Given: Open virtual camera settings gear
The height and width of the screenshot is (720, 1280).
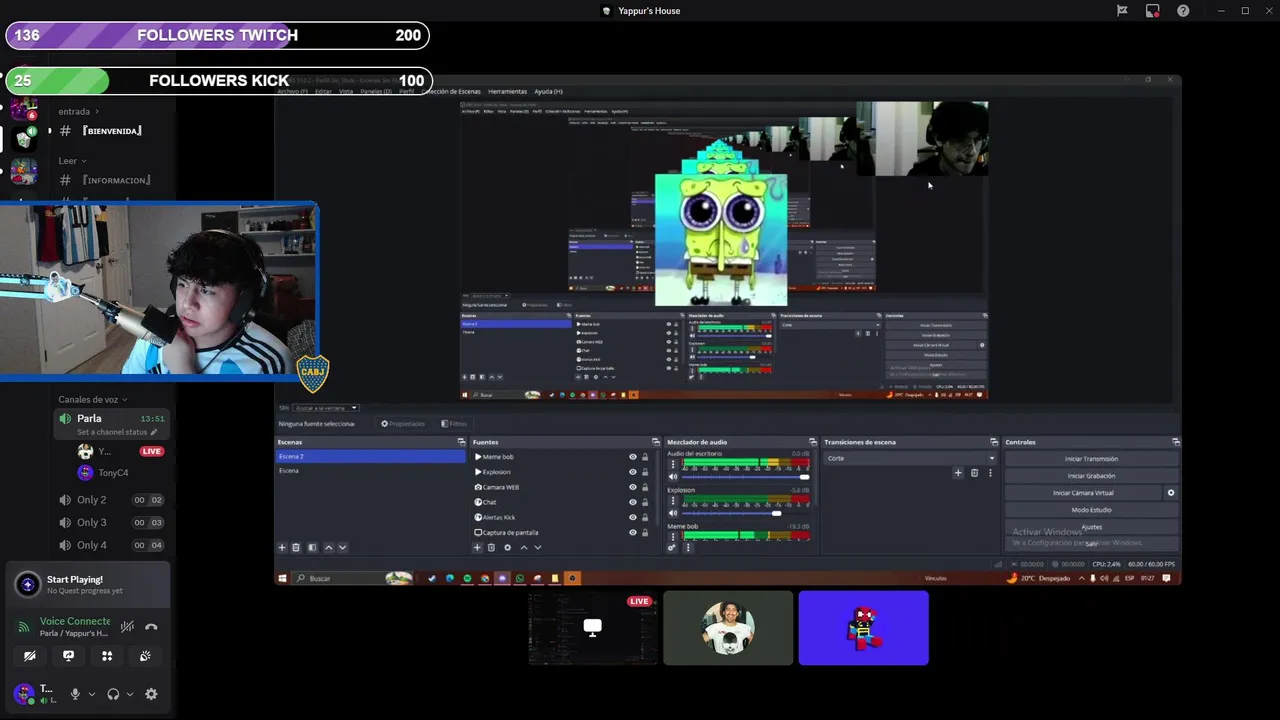Looking at the screenshot, I should (1171, 493).
